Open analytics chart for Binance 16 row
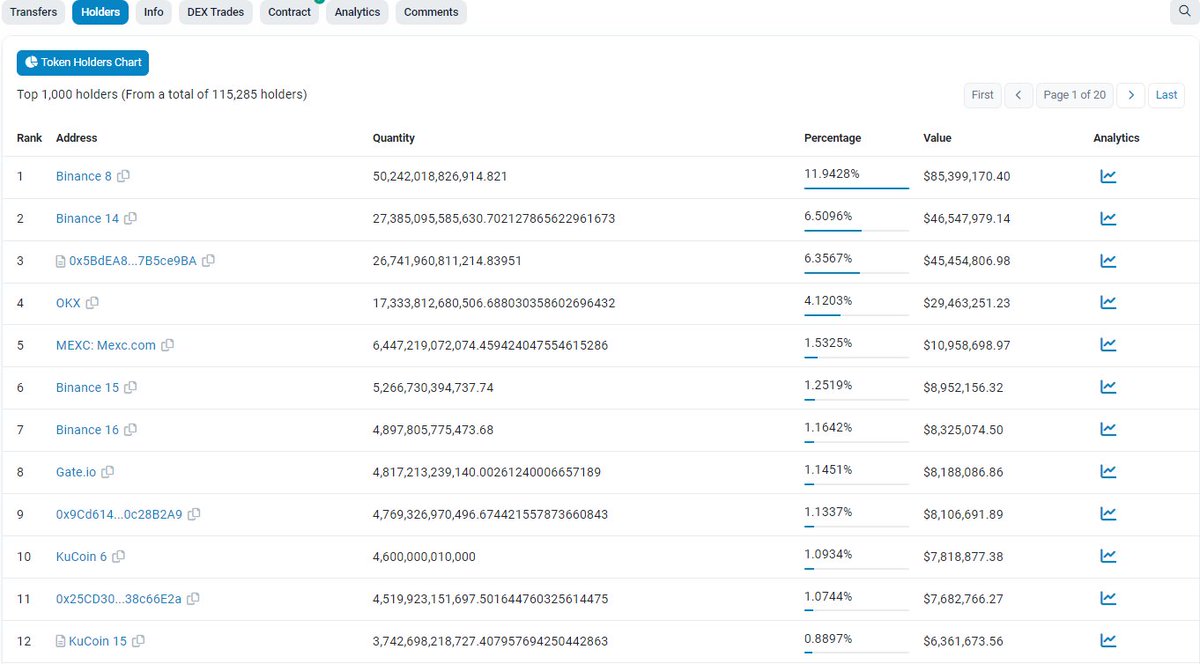Screen dimensions: 1200x664 [1108, 429]
